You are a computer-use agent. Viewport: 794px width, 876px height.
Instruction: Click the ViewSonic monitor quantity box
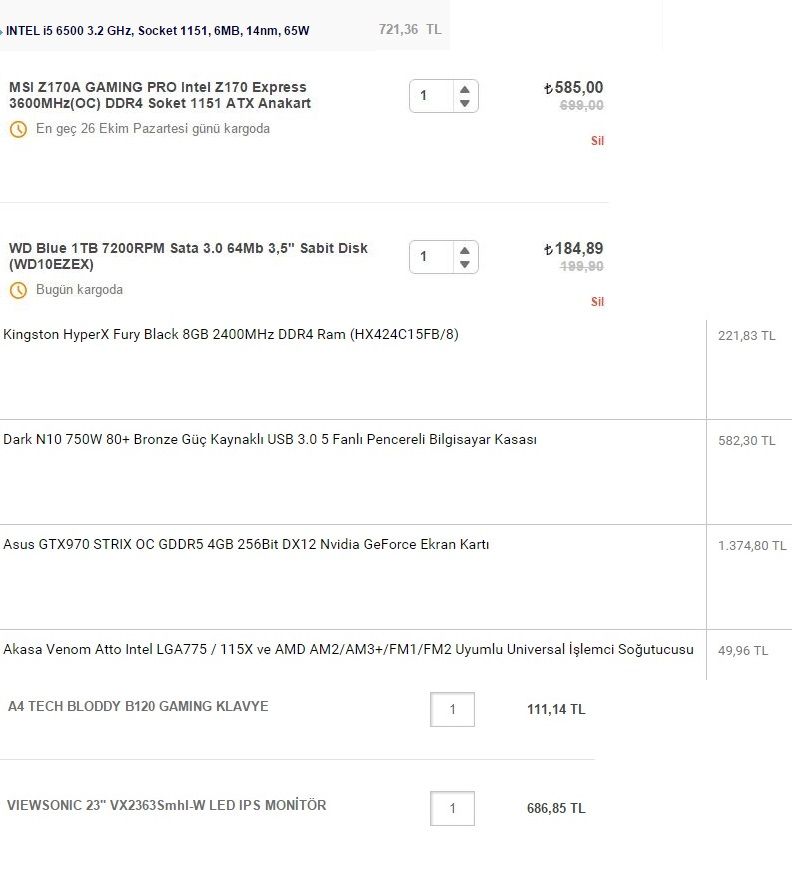452,808
